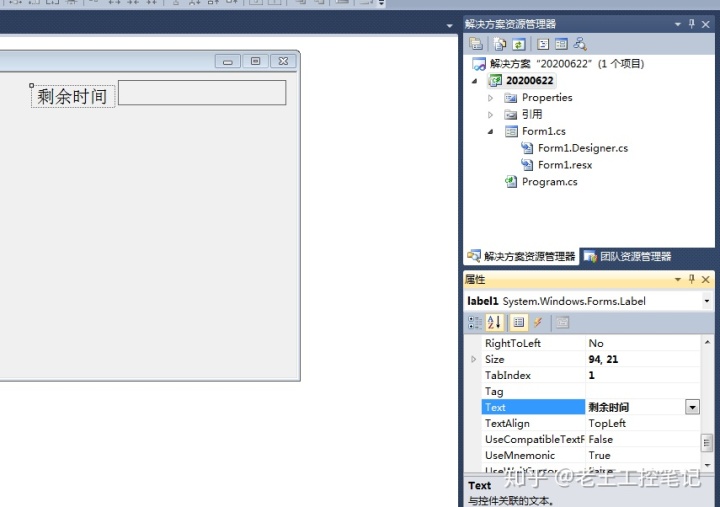Pin the Solution Explorer panel (解决方案资源管理器)

click(x=692, y=24)
